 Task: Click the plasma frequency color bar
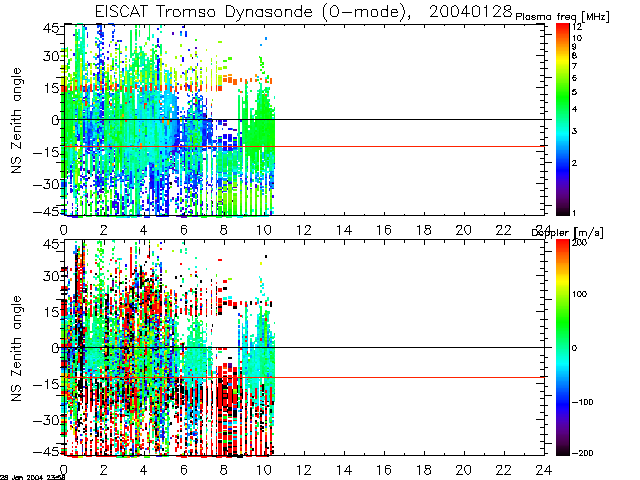point(562,119)
